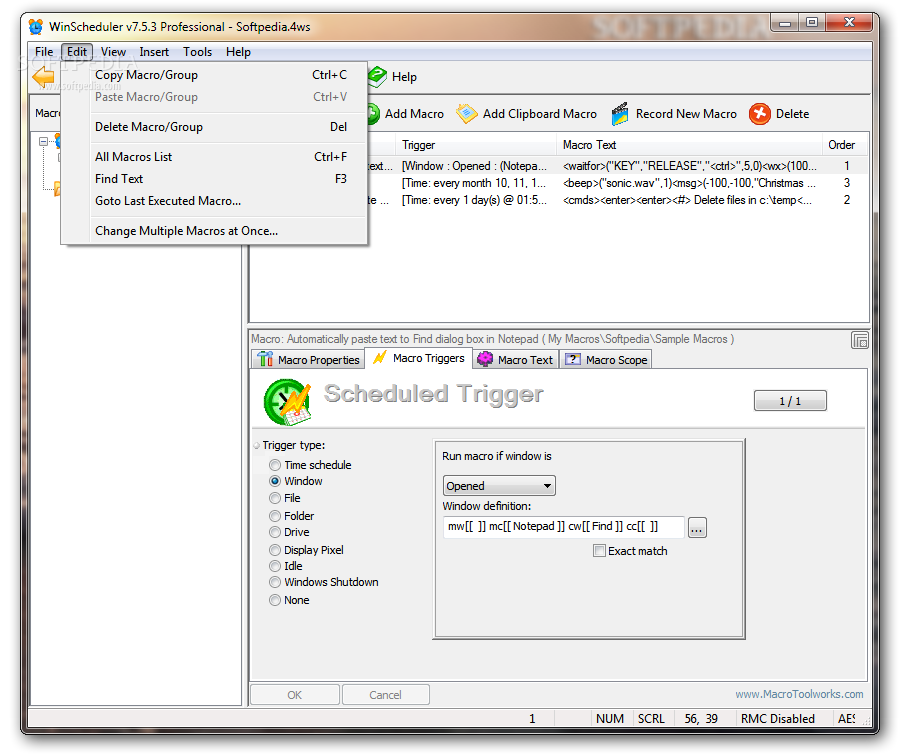Image resolution: width=900 pixels, height=755 pixels.
Task: Click the NUM status bar indicator
Action: (x=610, y=719)
